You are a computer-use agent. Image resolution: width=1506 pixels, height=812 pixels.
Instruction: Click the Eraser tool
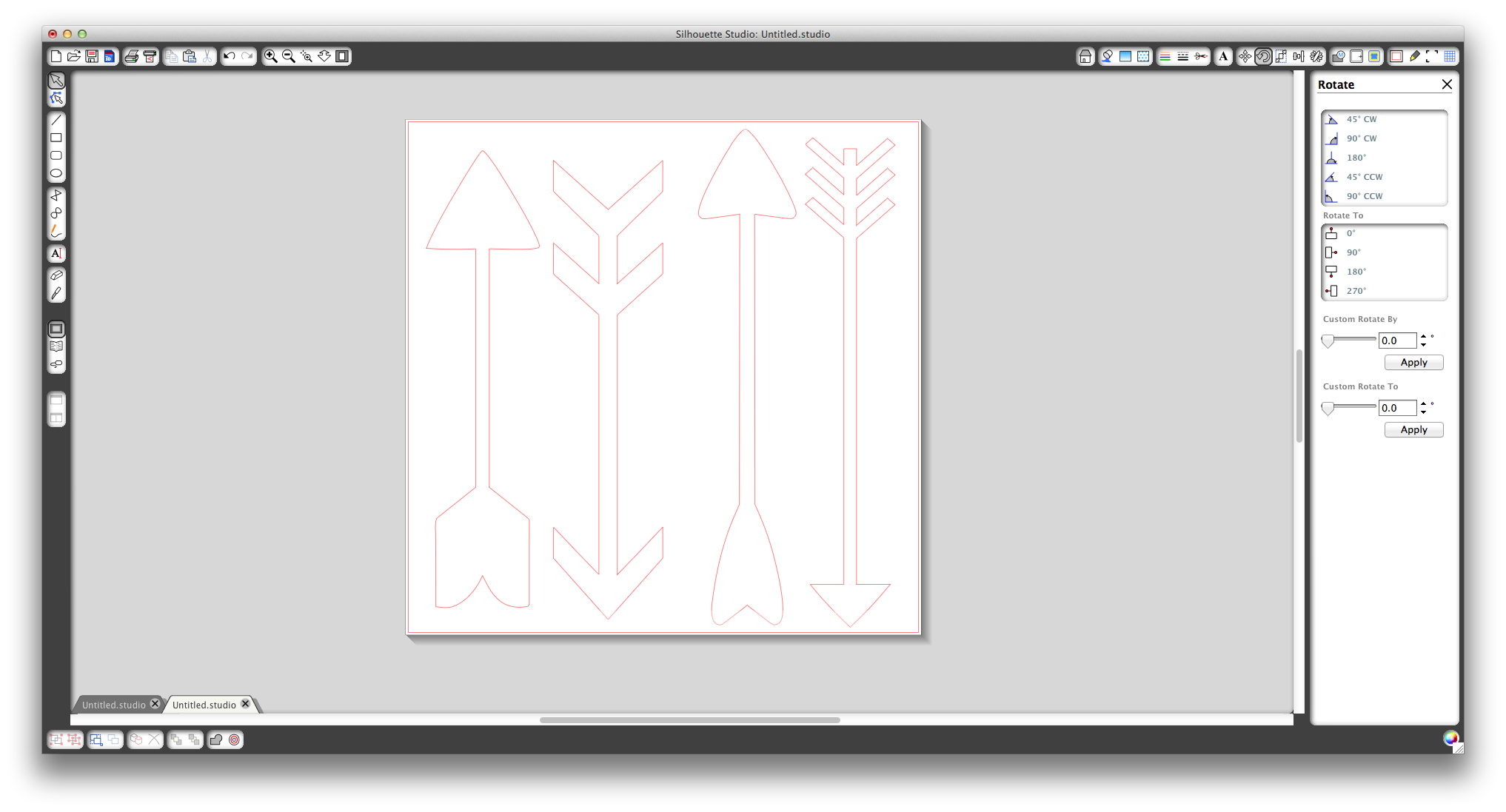pos(56,275)
